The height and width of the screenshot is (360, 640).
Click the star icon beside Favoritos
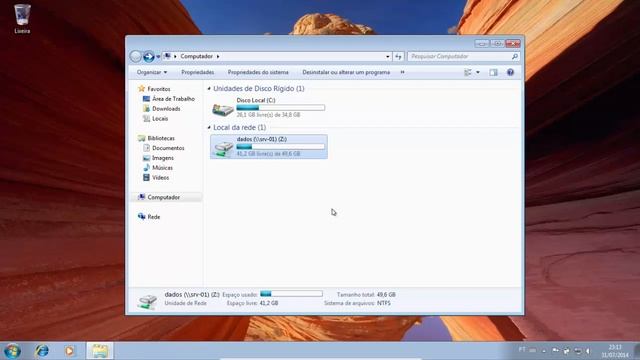click(142, 89)
